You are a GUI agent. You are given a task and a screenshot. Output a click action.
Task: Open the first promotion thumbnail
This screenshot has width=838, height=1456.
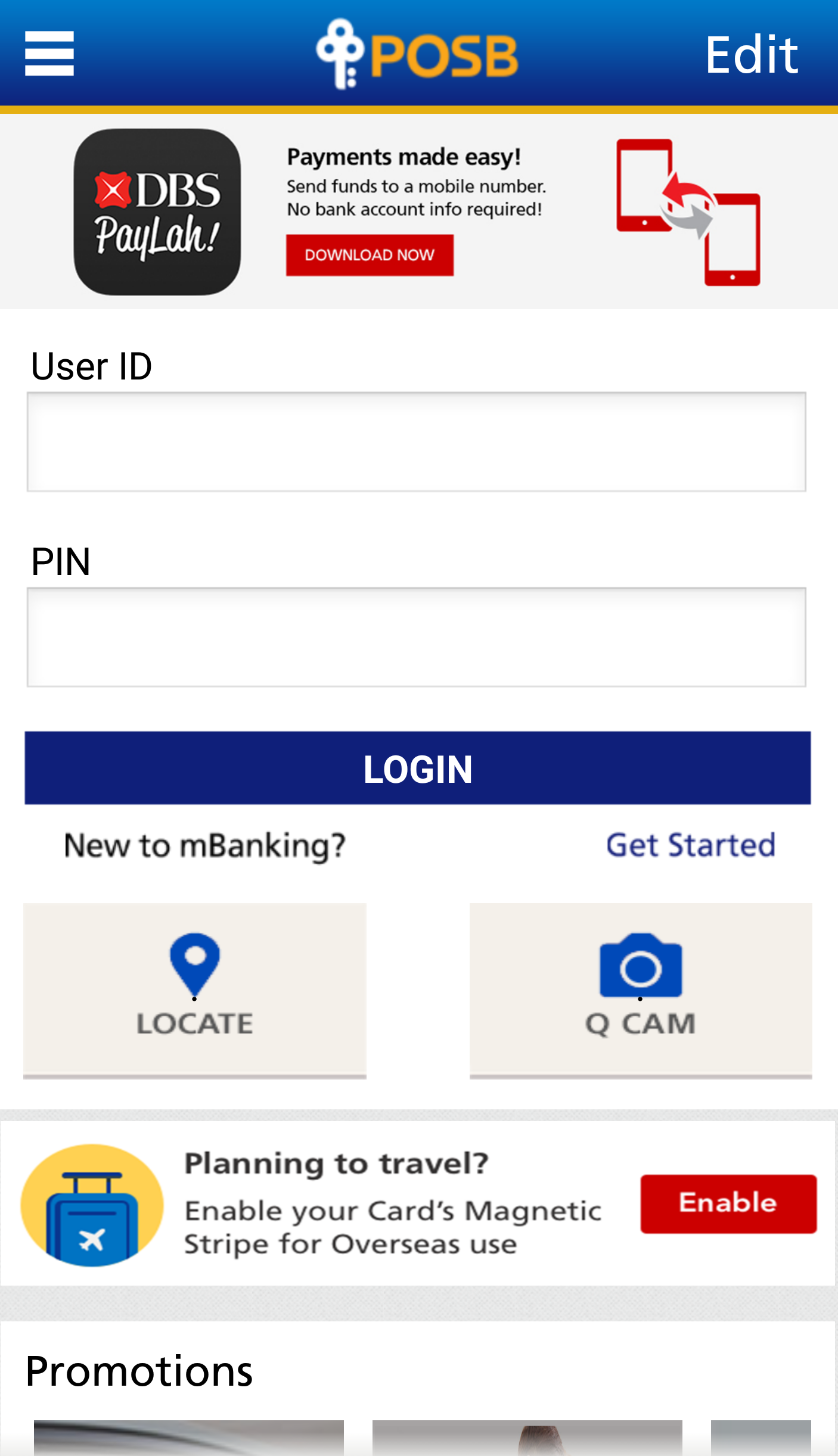(189, 1437)
